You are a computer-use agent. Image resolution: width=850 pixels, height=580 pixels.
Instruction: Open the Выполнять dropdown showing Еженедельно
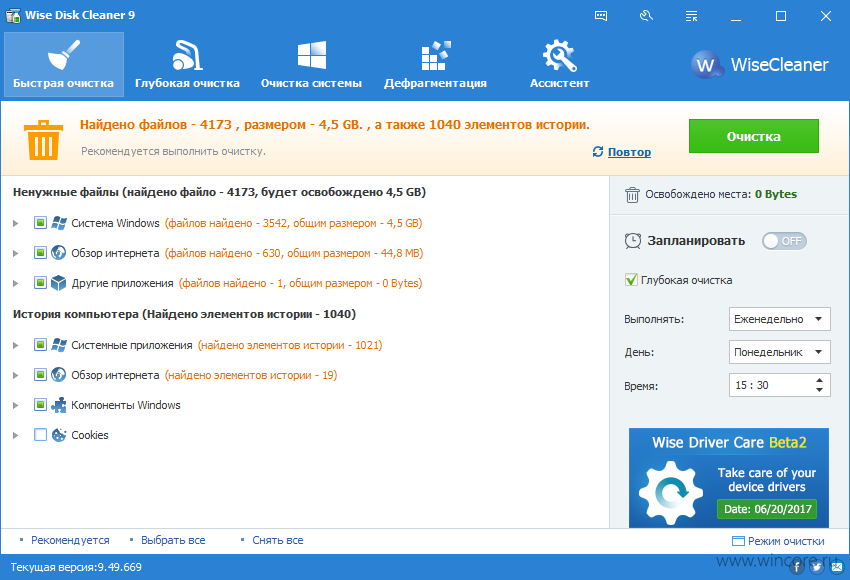coord(780,319)
